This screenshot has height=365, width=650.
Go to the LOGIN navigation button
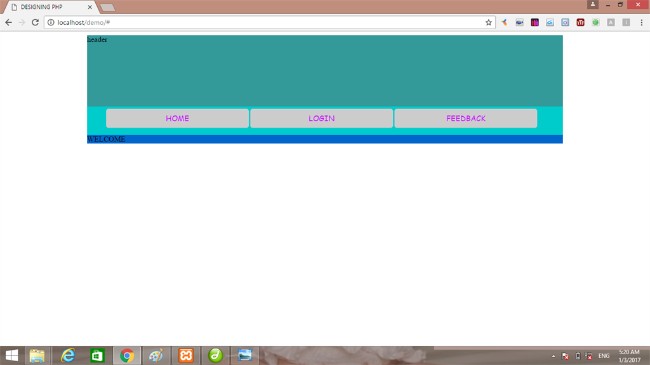[322, 118]
